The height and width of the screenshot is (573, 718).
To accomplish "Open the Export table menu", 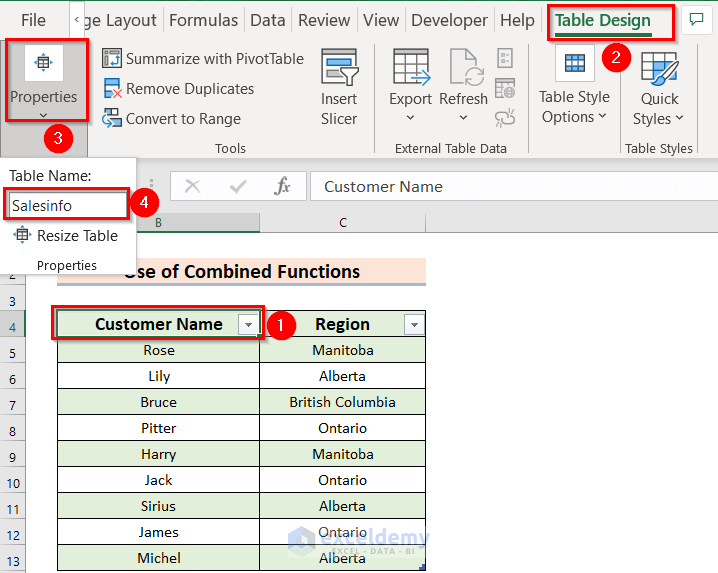I will coord(410,86).
